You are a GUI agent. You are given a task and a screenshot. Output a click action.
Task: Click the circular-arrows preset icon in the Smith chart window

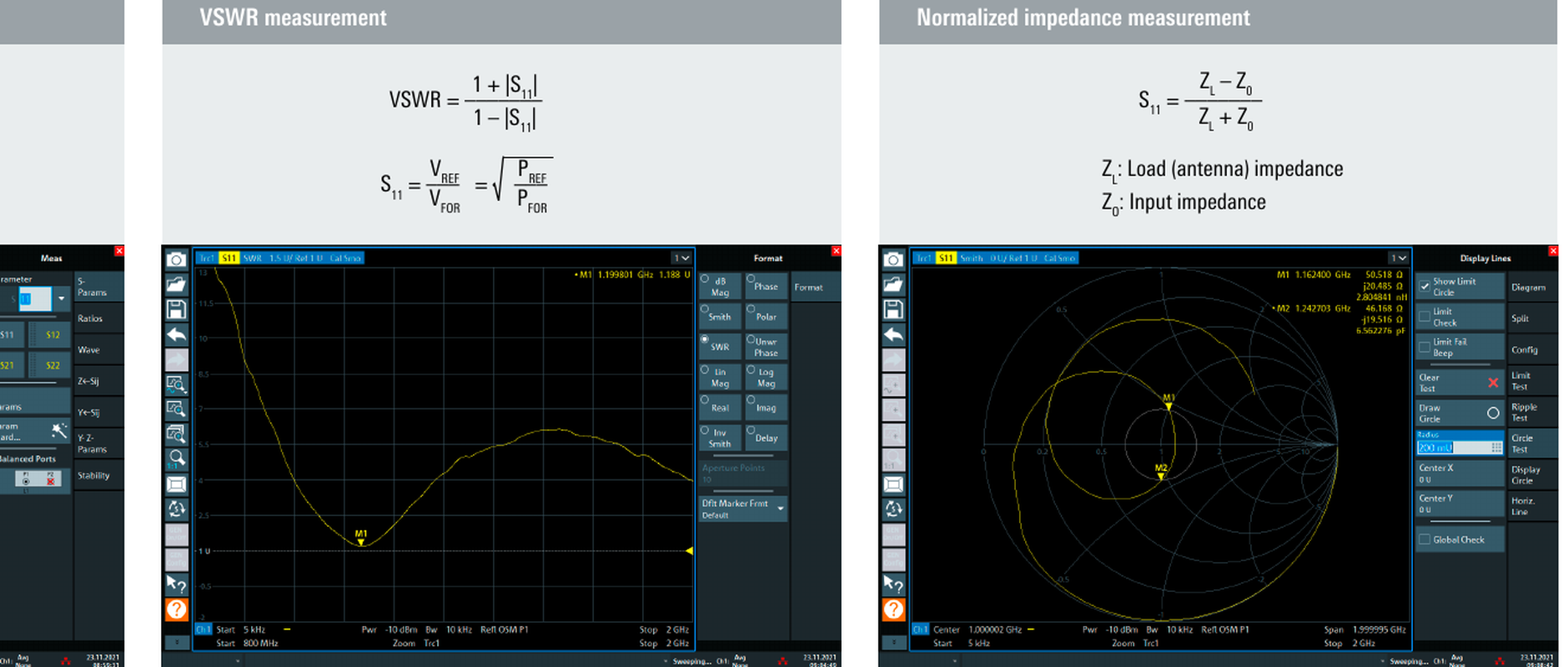(x=893, y=509)
